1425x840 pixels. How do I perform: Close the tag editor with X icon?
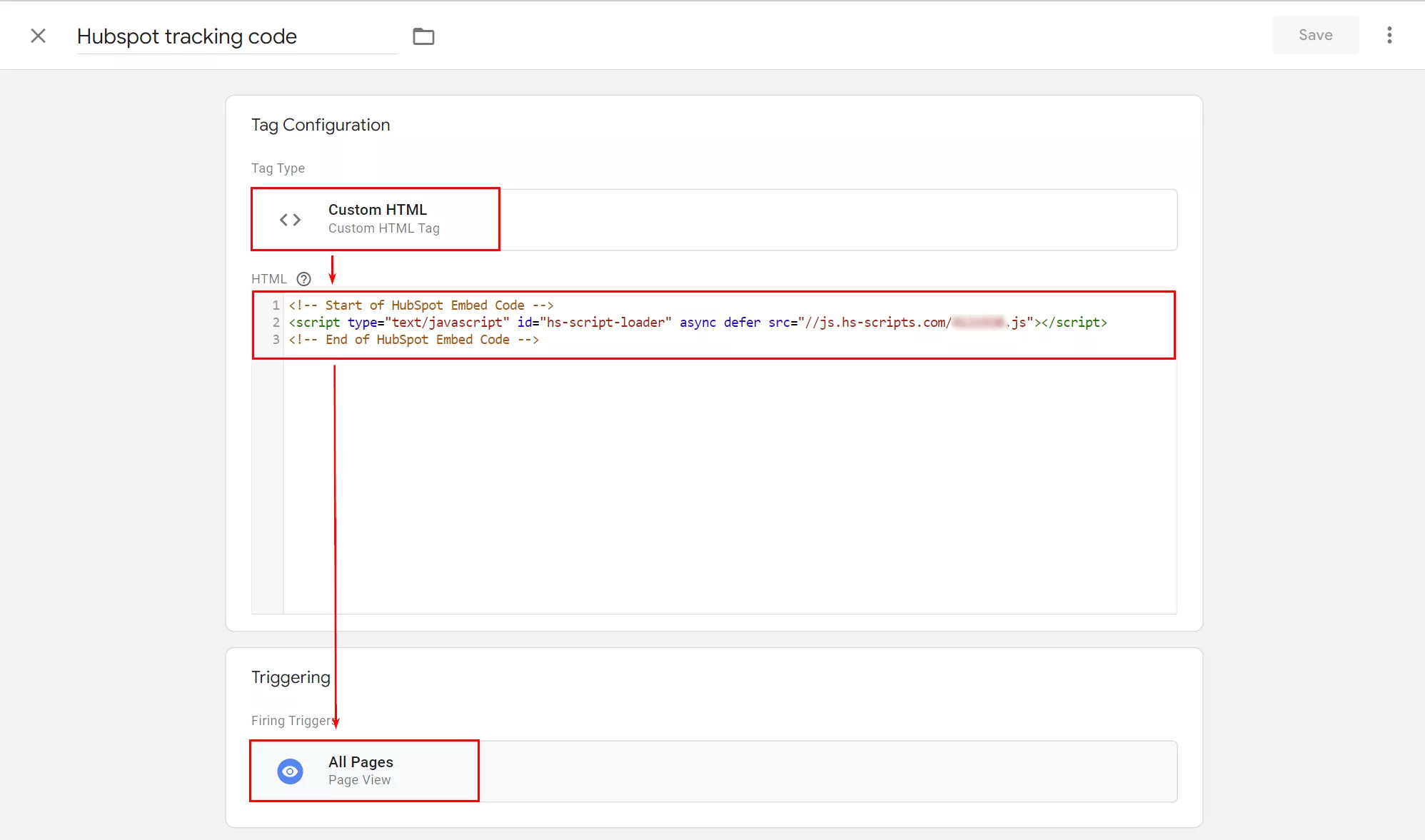click(39, 36)
